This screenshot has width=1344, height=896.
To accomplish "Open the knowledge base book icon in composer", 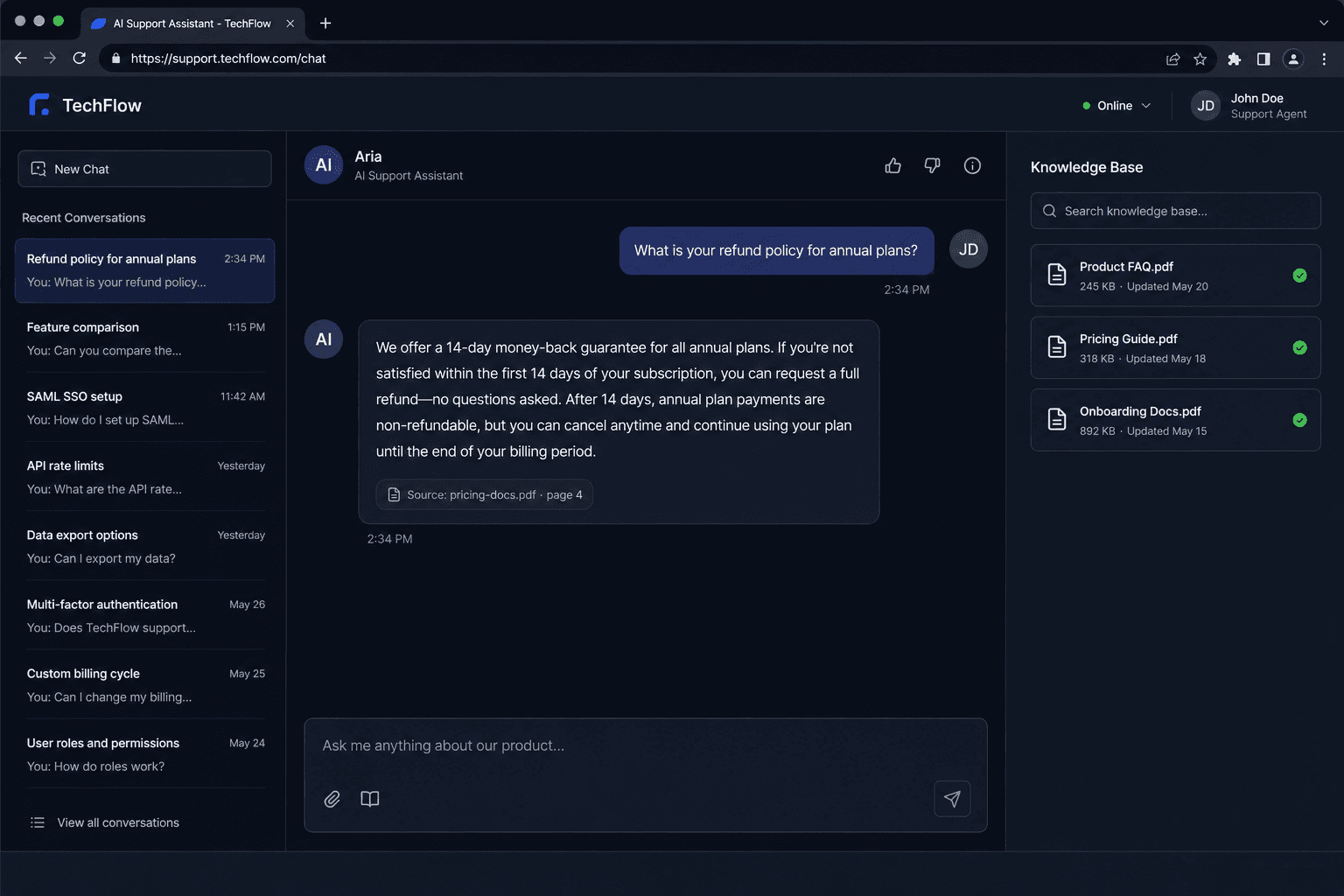I will pyautogui.click(x=370, y=799).
